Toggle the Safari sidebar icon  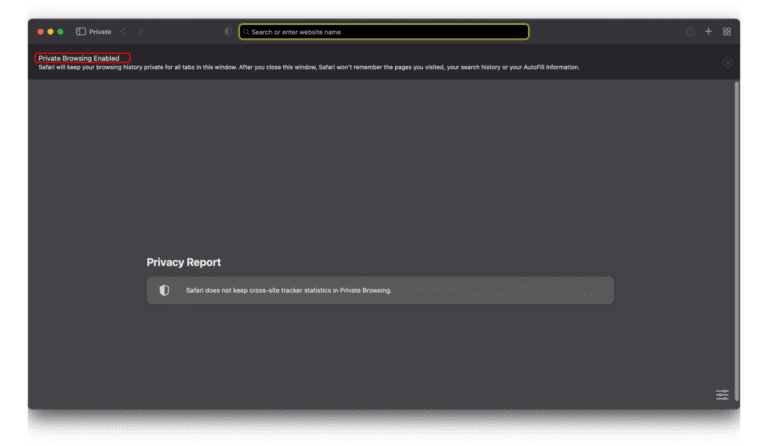81,31
